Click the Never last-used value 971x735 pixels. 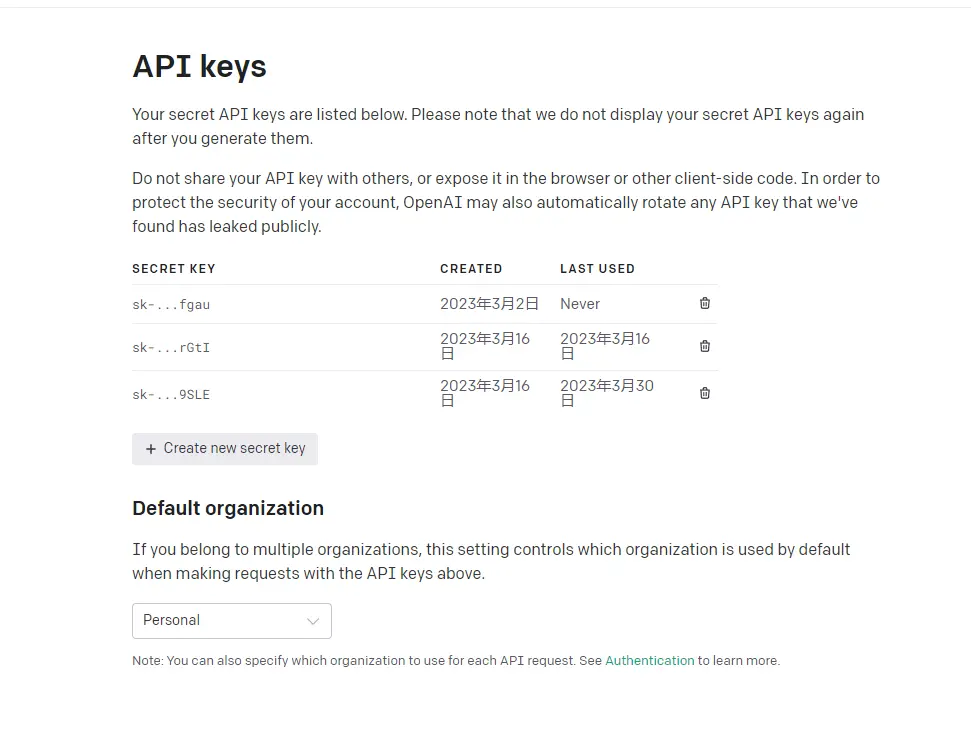click(580, 304)
